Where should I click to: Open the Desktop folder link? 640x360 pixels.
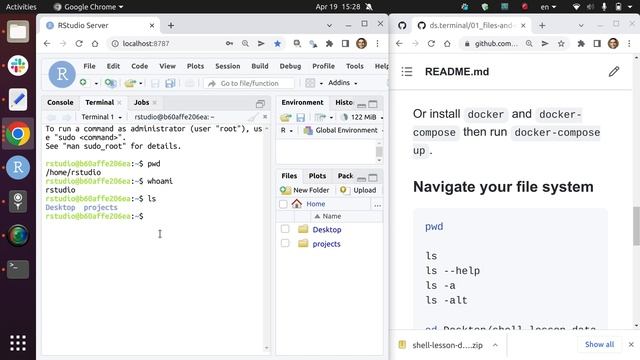(327, 229)
